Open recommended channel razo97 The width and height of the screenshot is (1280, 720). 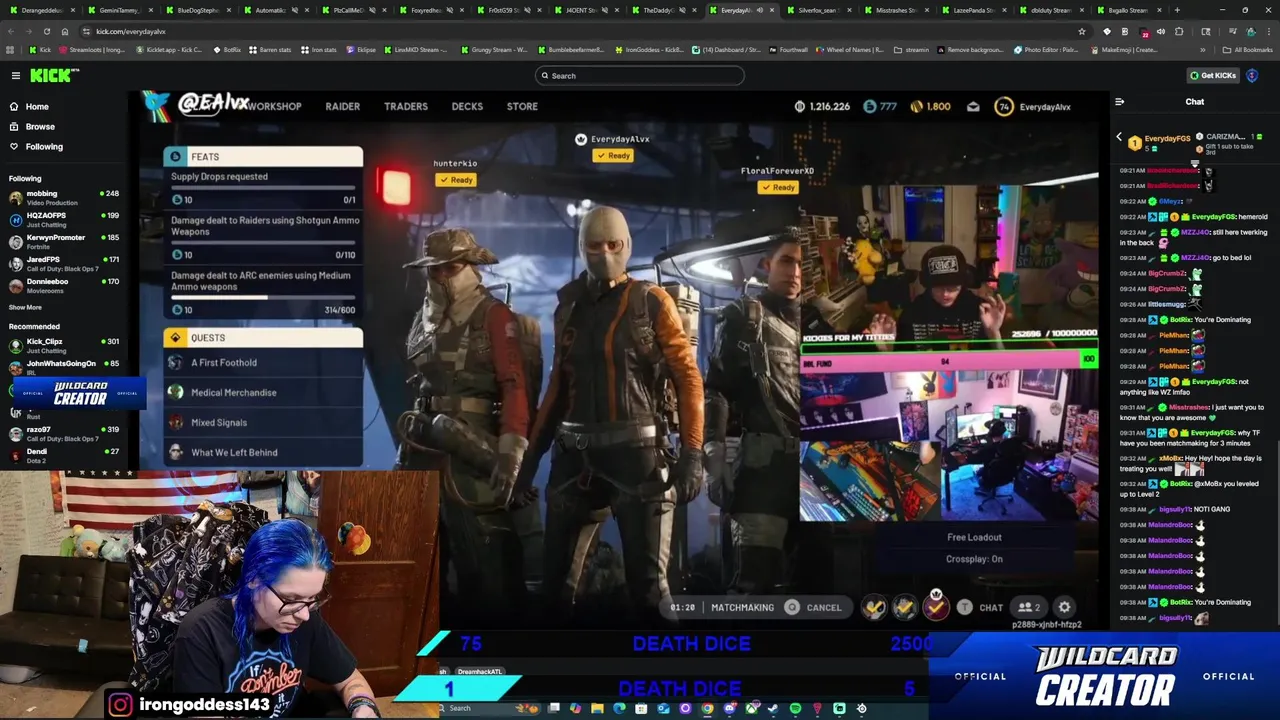tap(63, 433)
